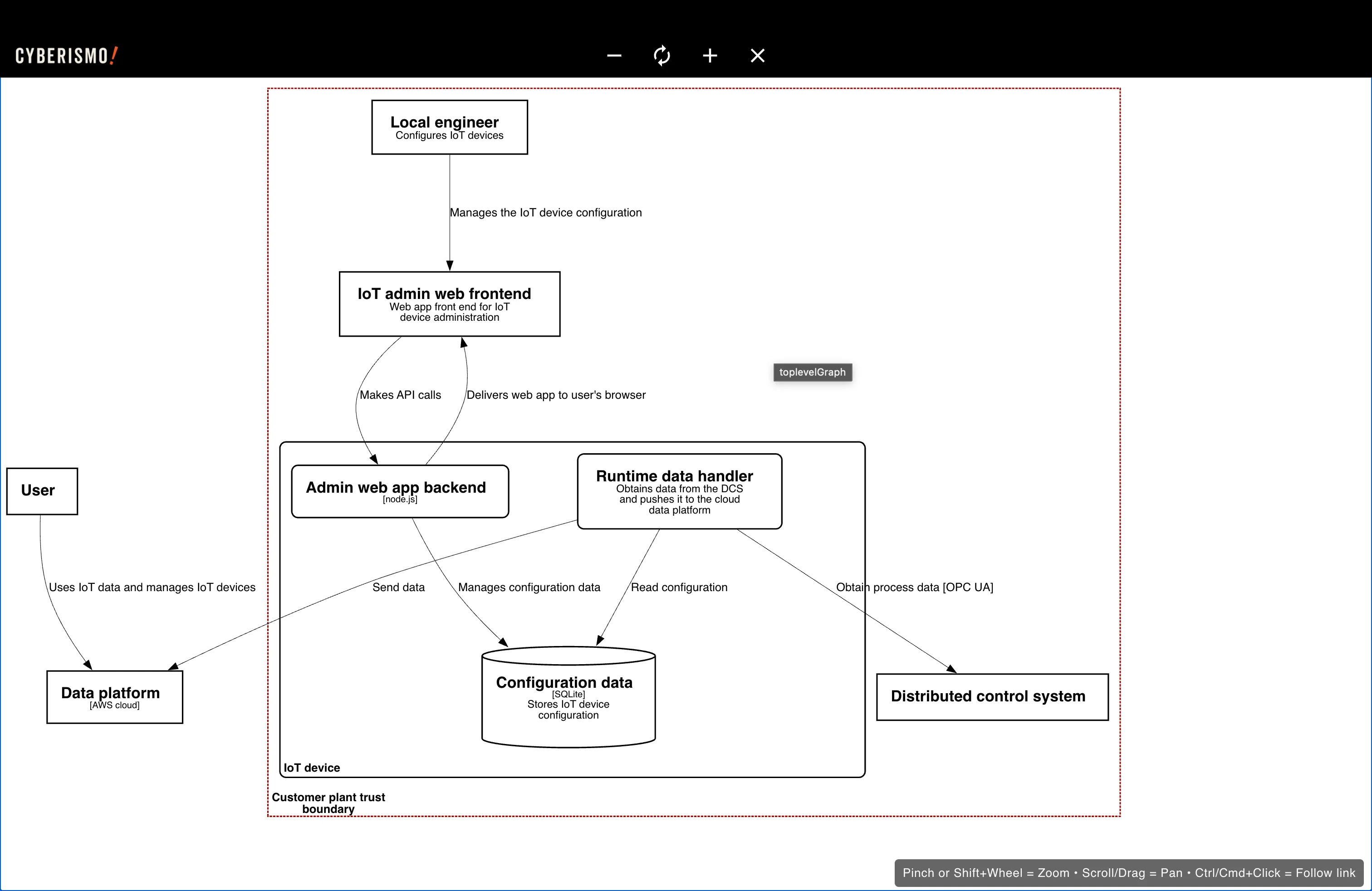Click the 'Read configuration' edge label
Screen dimensions: 1372x891
(x=679, y=587)
